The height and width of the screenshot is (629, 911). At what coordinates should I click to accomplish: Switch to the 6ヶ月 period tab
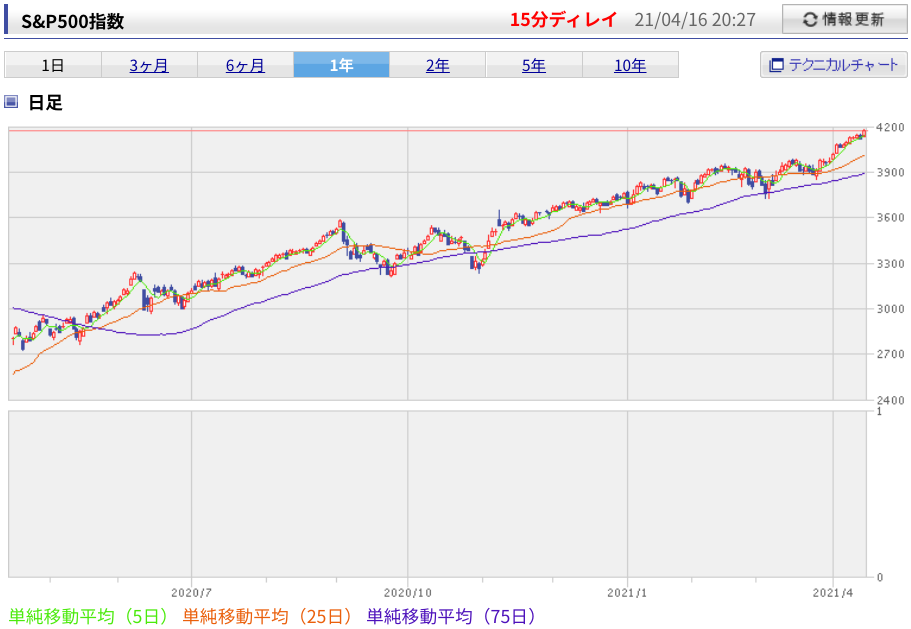(246, 64)
